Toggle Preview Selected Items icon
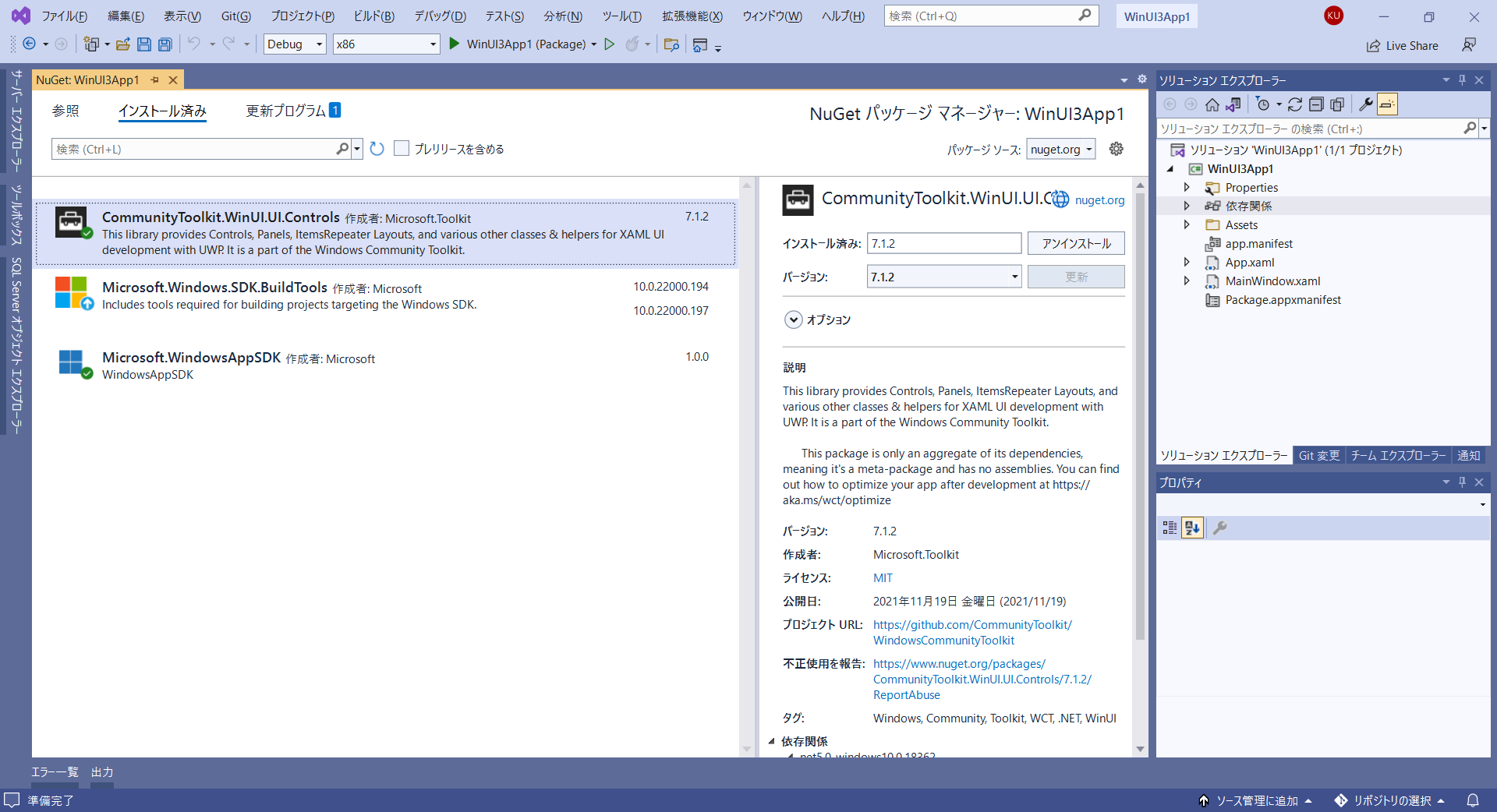1497x812 pixels. [1387, 104]
